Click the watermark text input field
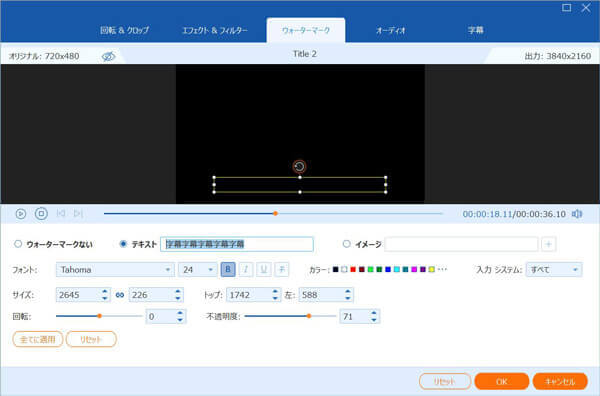This screenshot has height=396, width=600. click(x=237, y=244)
